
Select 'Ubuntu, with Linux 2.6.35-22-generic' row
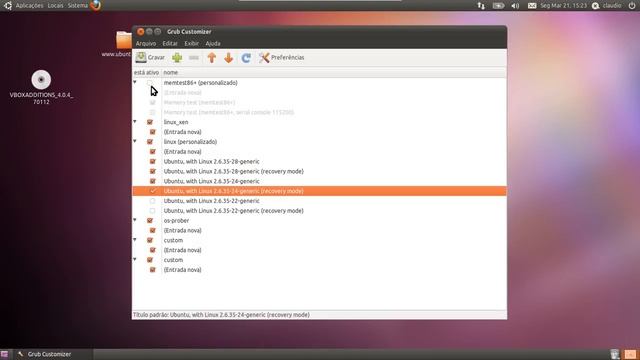pyautogui.click(x=319, y=201)
